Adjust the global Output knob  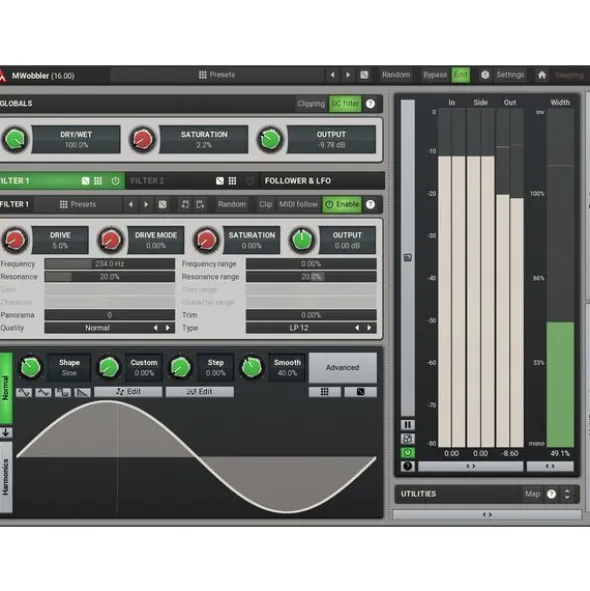[x=270, y=139]
